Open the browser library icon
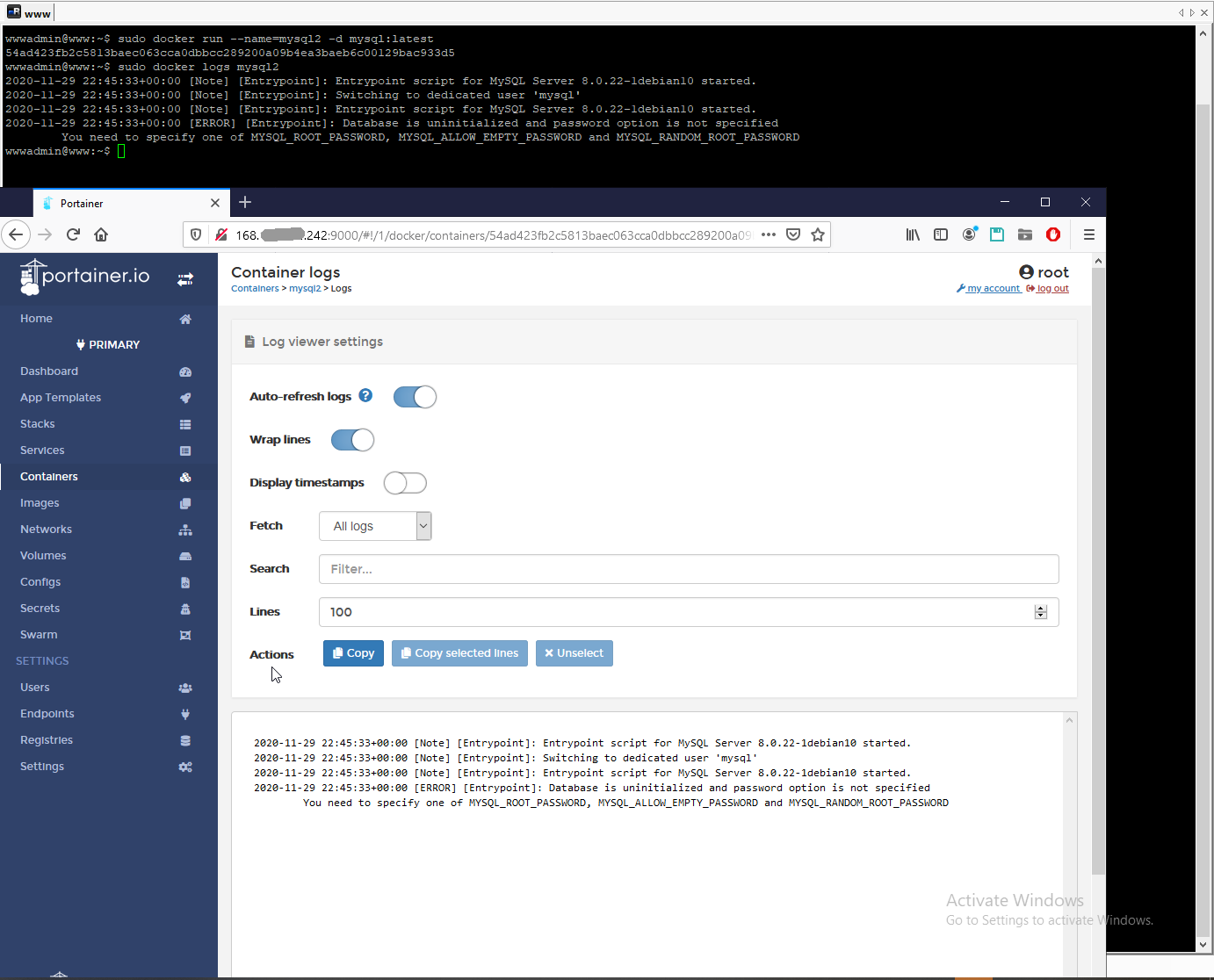 pyautogui.click(x=913, y=234)
